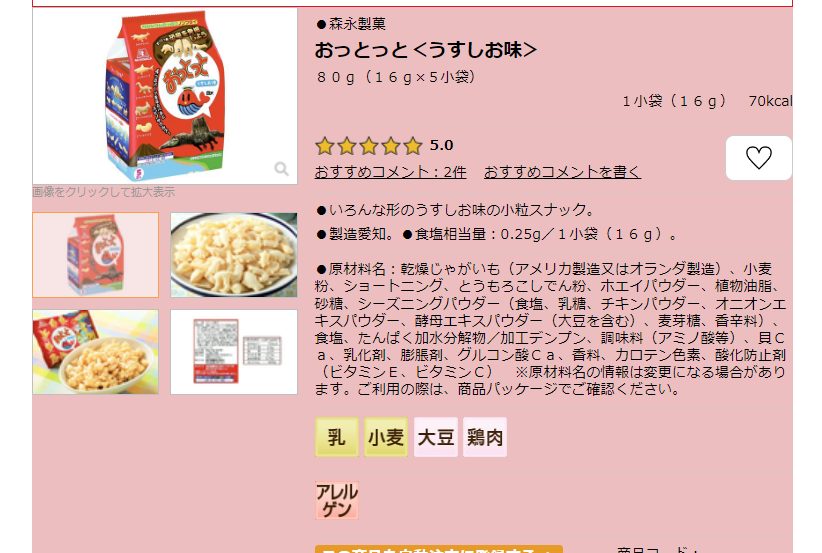822x553 pixels.
Task: Select the 乳 allergen badge
Action: [x=337, y=437]
